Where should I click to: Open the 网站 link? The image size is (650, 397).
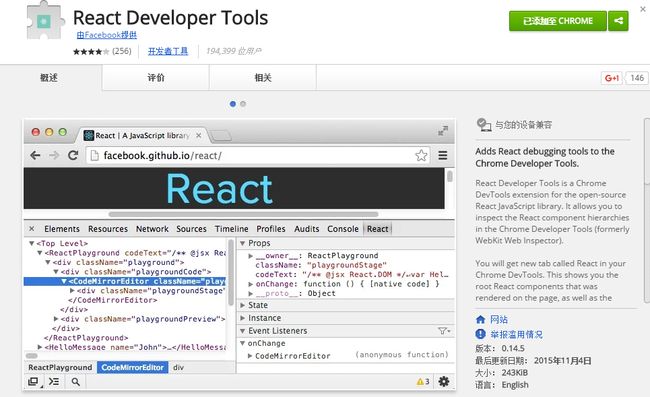pyautogui.click(x=499, y=320)
